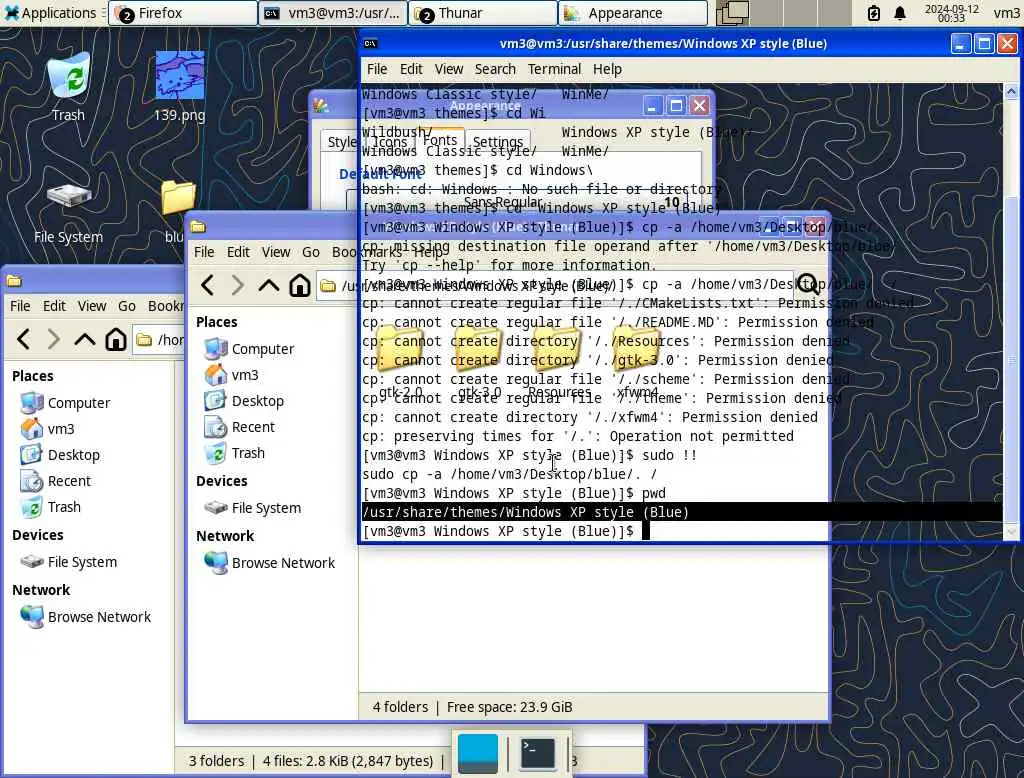Image resolution: width=1024 pixels, height=778 pixels.
Task: Open the vm3 user menu
Action: (x=1006, y=13)
